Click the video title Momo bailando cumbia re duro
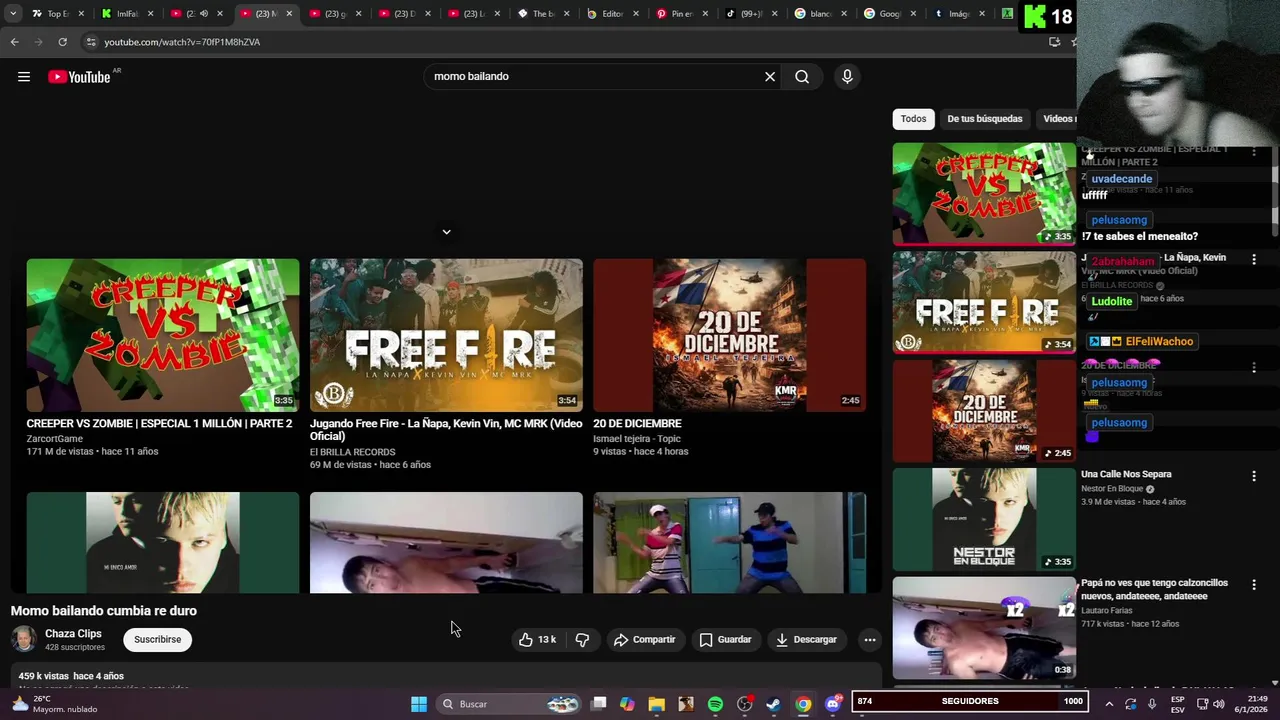This screenshot has width=1280, height=720. pyautogui.click(x=104, y=611)
